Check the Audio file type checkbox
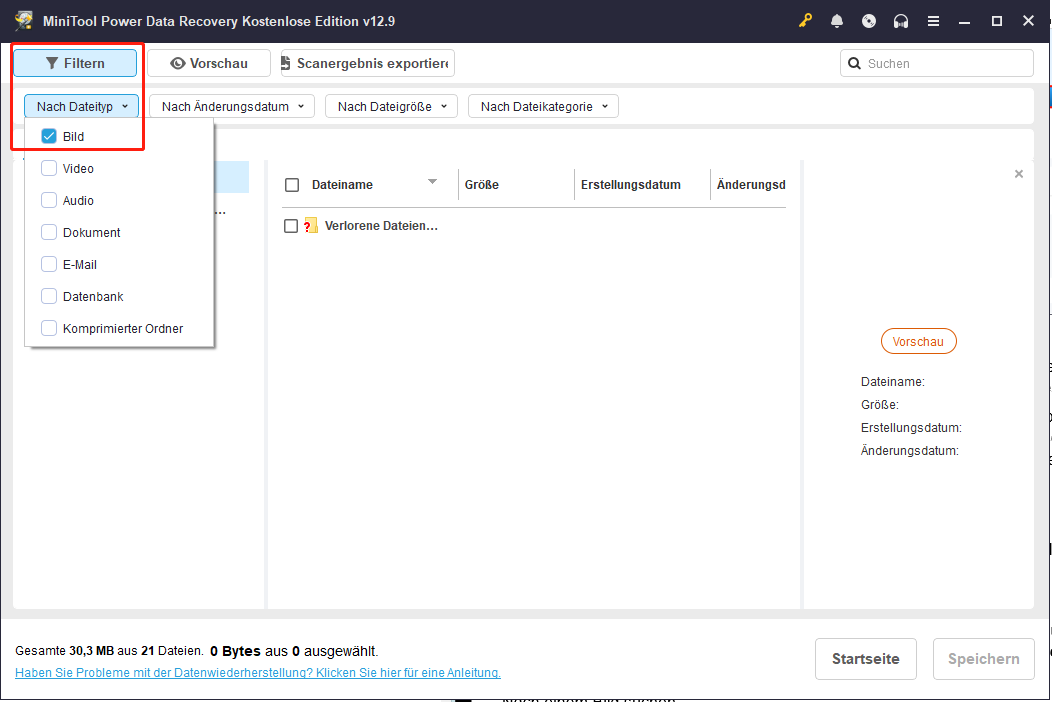 [49, 200]
